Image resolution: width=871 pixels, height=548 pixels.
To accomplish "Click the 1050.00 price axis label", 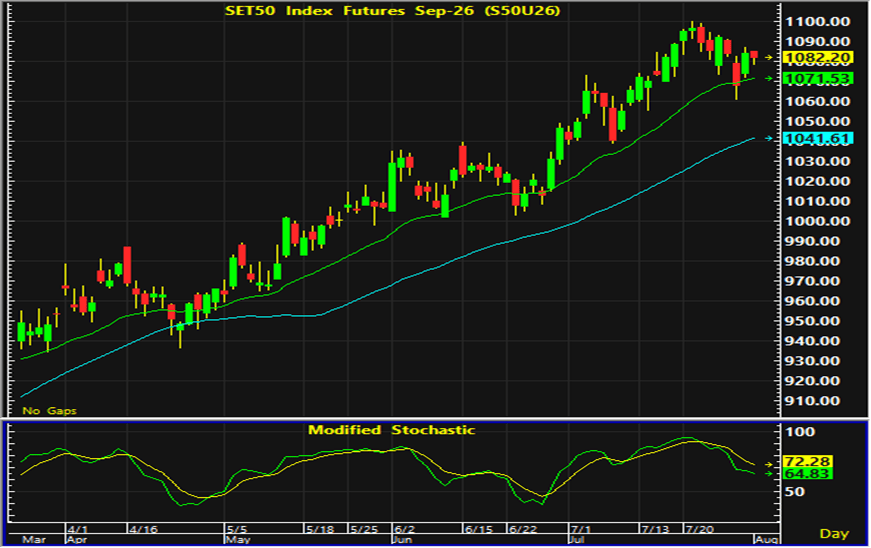I will coord(817,122).
